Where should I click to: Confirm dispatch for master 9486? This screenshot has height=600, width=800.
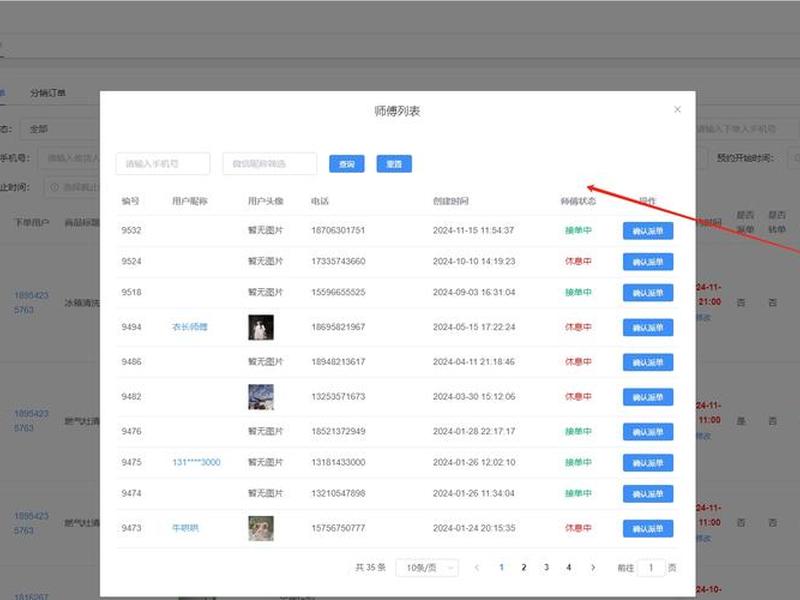pos(647,362)
